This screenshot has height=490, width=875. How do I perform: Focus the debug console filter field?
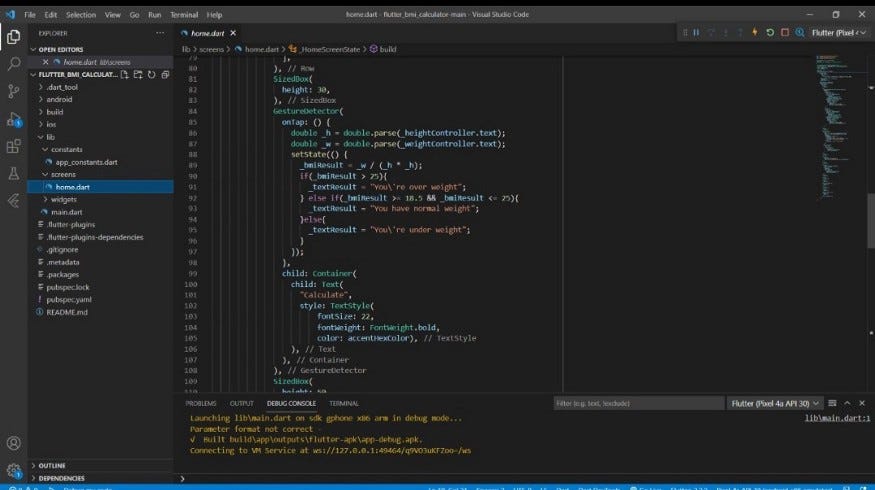coord(638,403)
